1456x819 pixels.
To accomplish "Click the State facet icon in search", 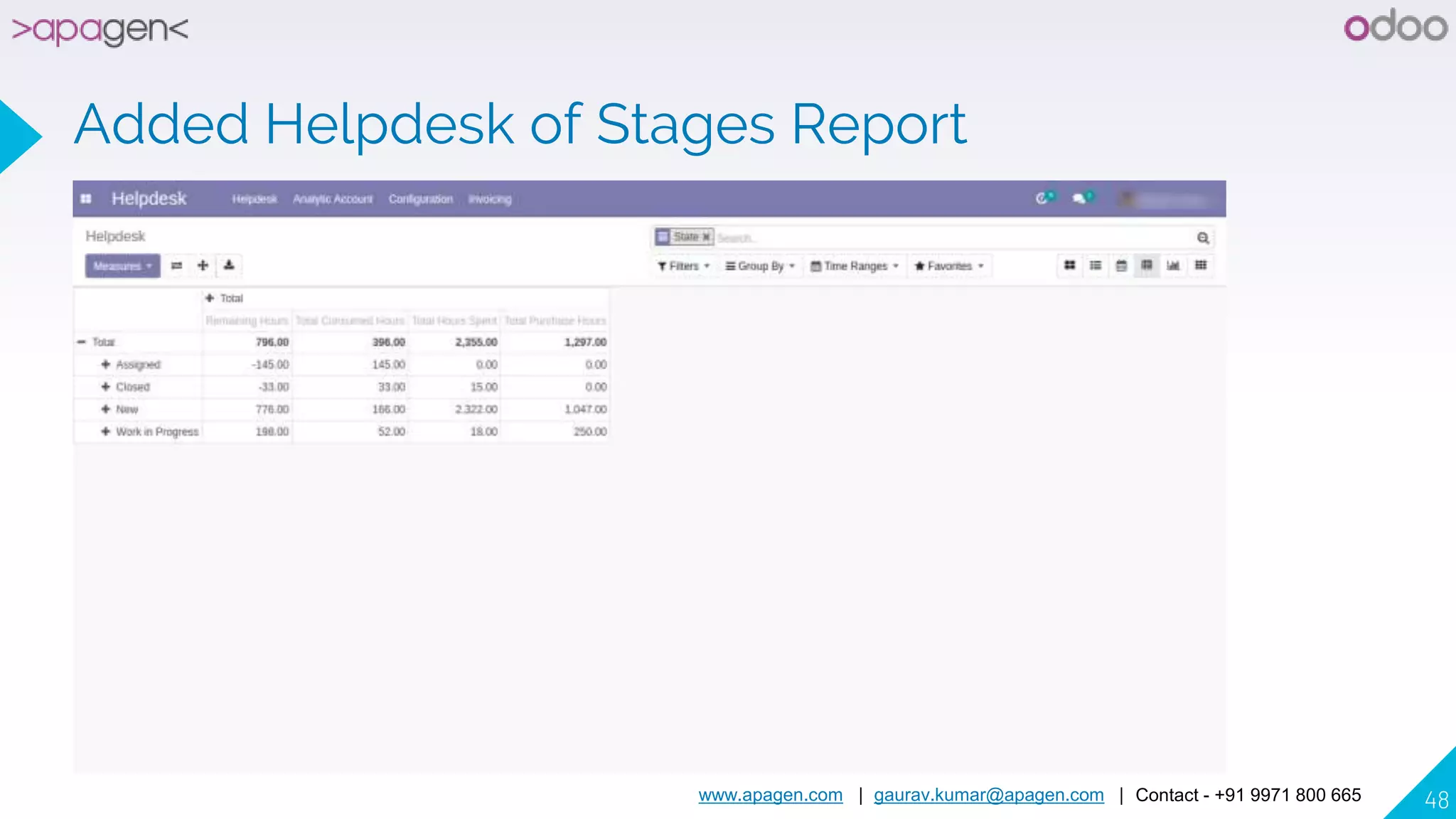I will tap(663, 237).
